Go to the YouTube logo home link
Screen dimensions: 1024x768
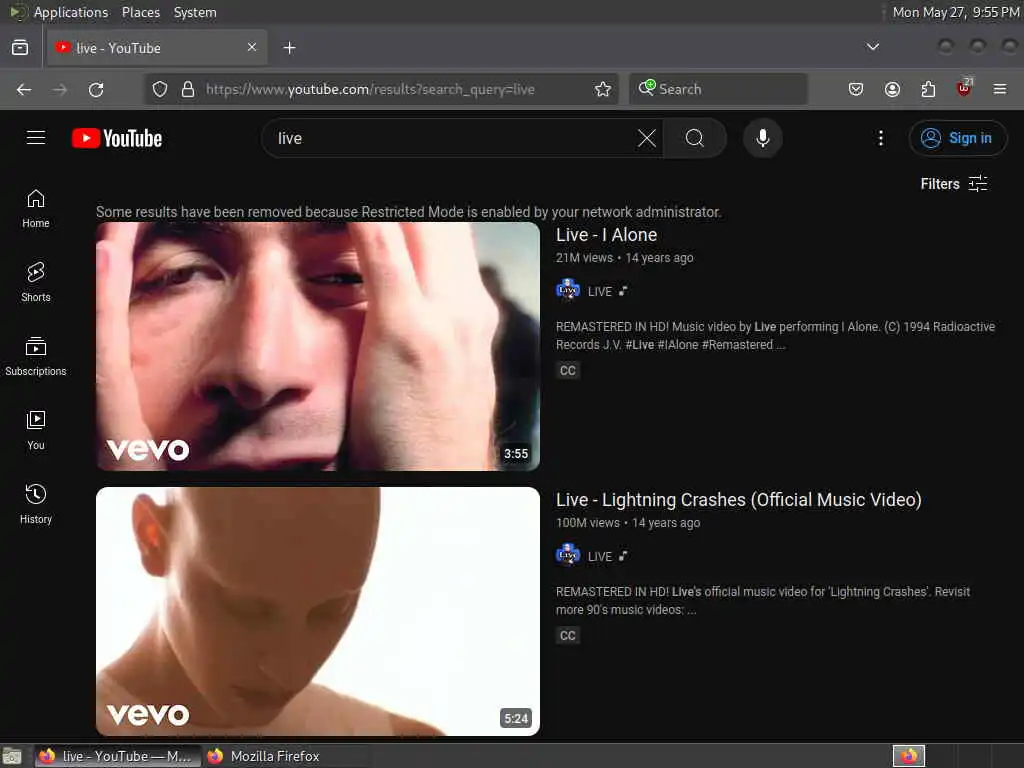117,138
